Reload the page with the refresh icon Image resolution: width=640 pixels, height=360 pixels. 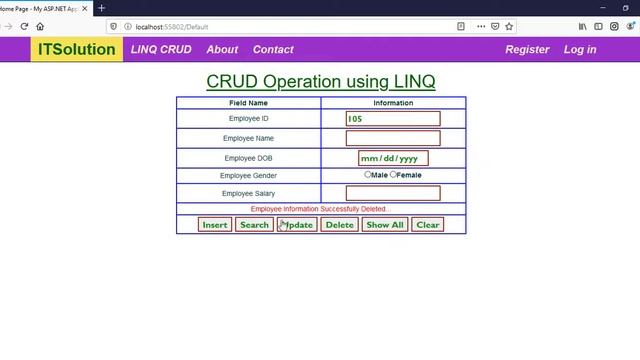[24, 27]
